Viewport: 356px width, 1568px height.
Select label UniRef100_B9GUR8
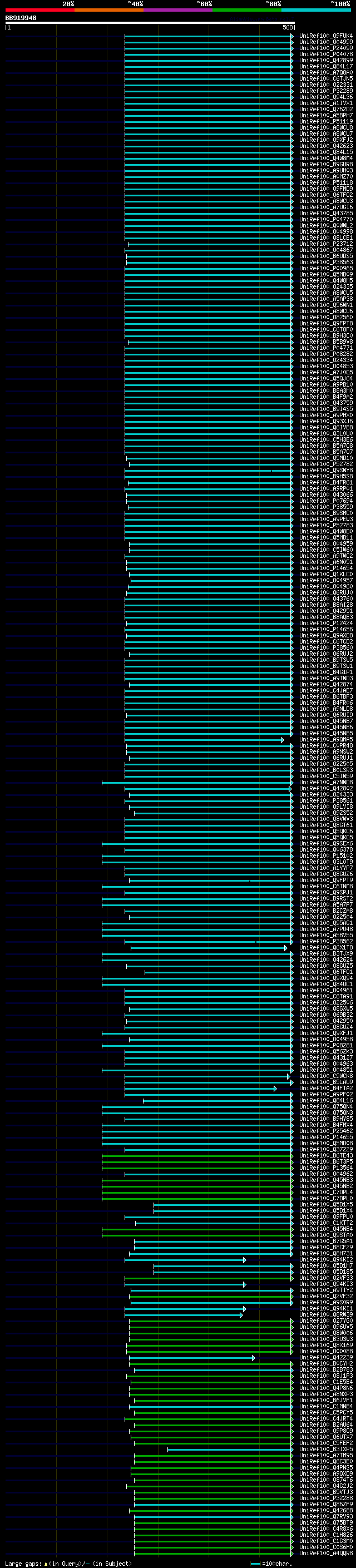tap(326, 164)
